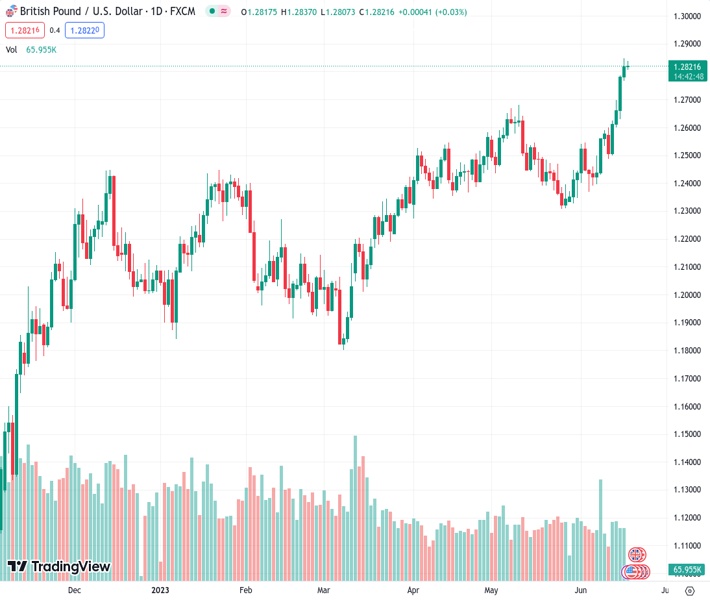Click the green market status dot
710x600 pixels.
point(212,11)
